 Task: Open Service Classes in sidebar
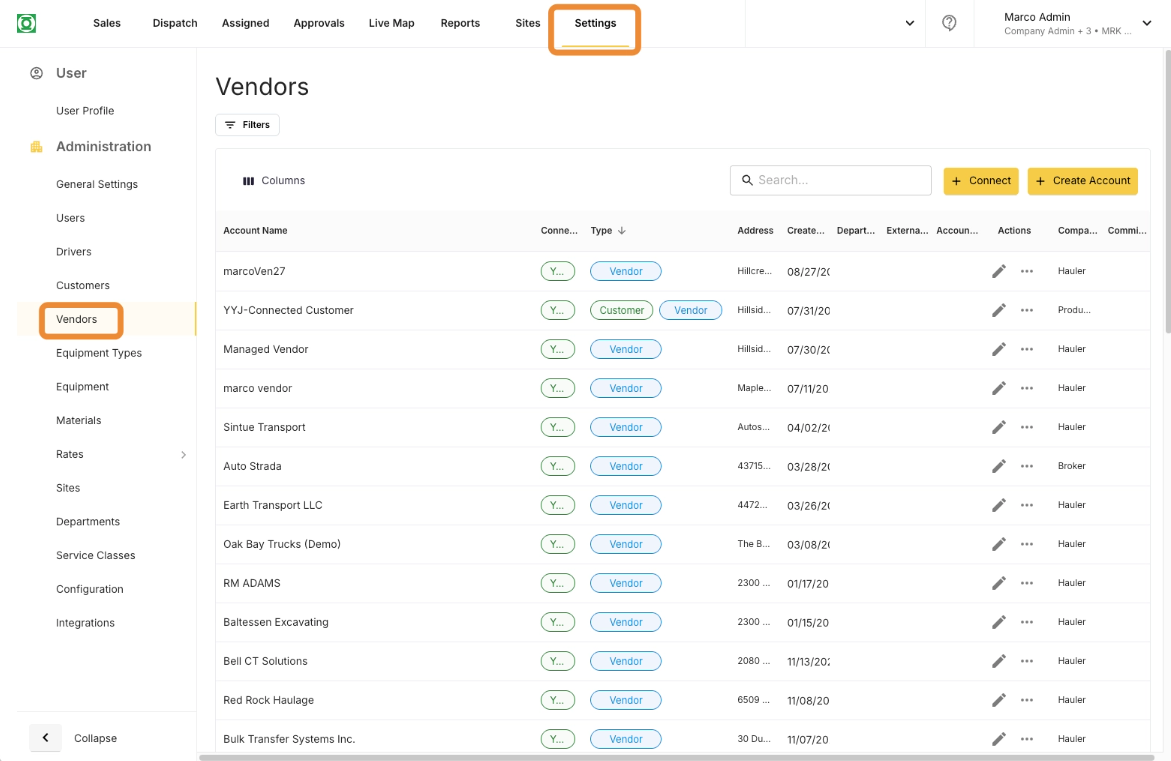click(x=96, y=555)
